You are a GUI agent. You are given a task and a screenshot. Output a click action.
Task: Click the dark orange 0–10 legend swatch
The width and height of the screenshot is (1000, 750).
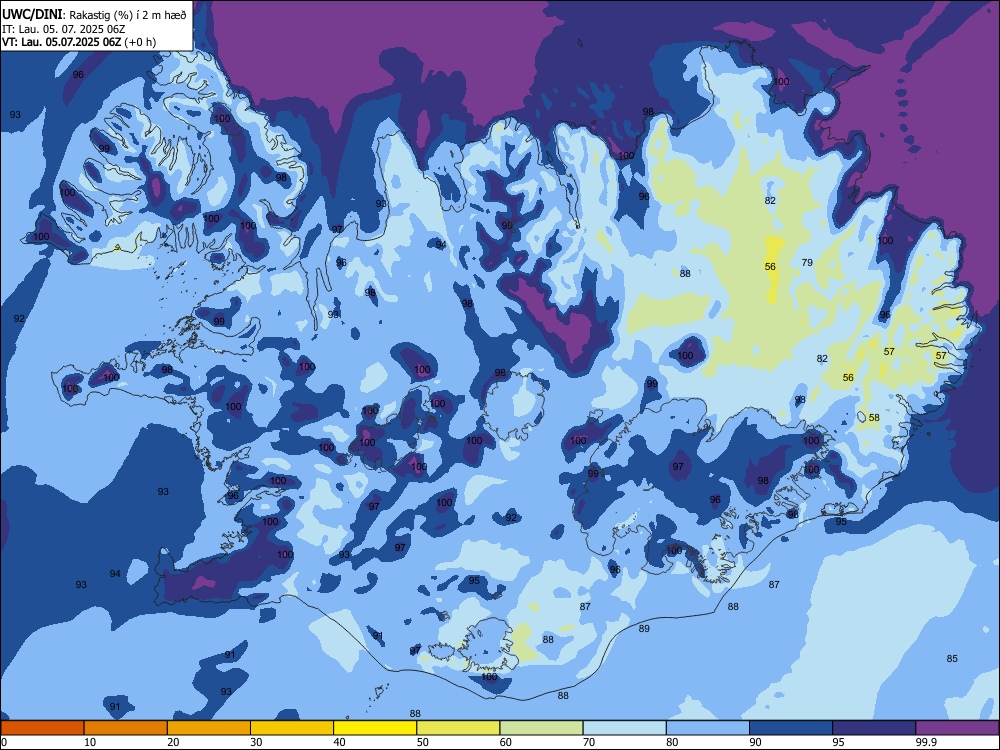(42, 728)
